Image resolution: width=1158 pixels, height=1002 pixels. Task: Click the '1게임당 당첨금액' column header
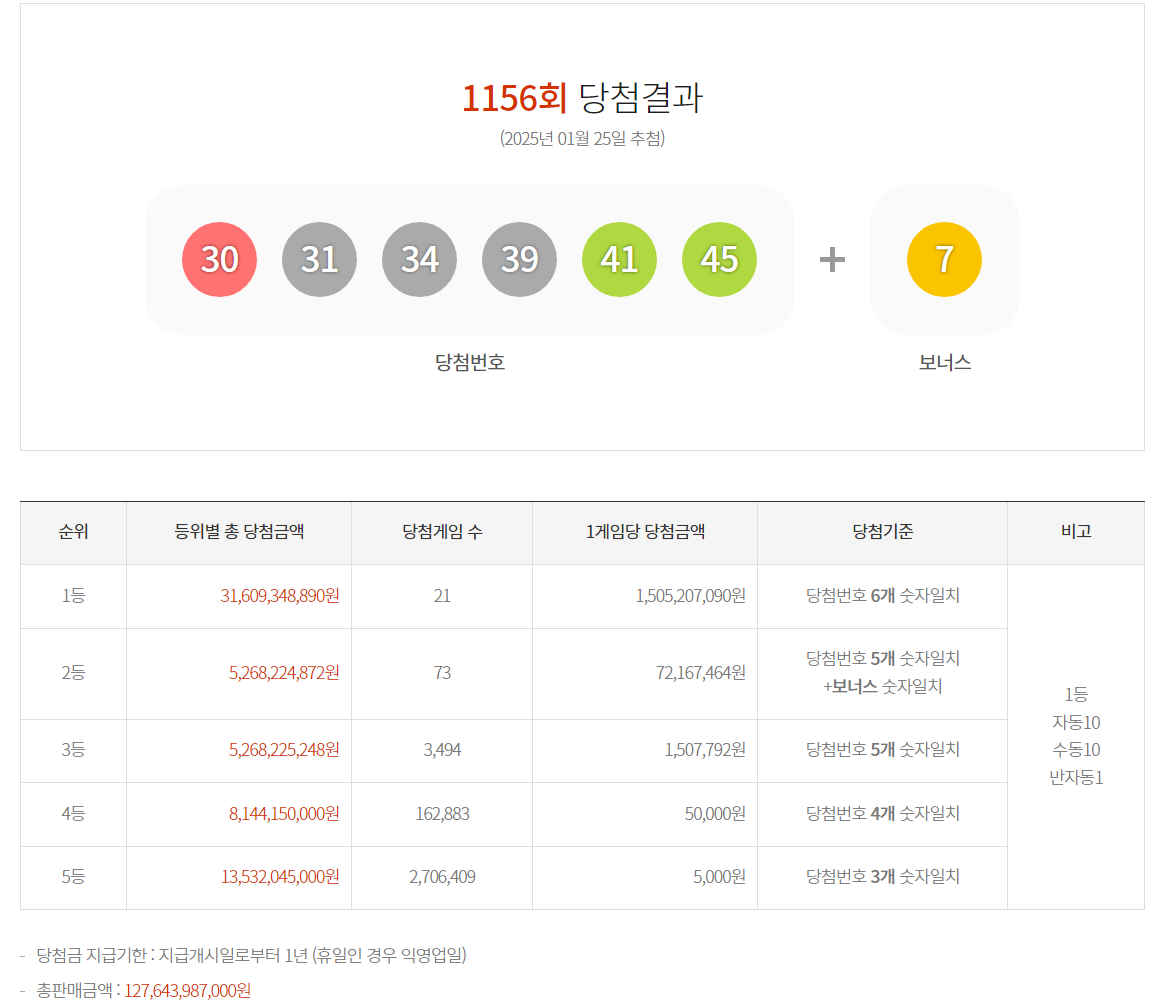pyautogui.click(x=645, y=532)
